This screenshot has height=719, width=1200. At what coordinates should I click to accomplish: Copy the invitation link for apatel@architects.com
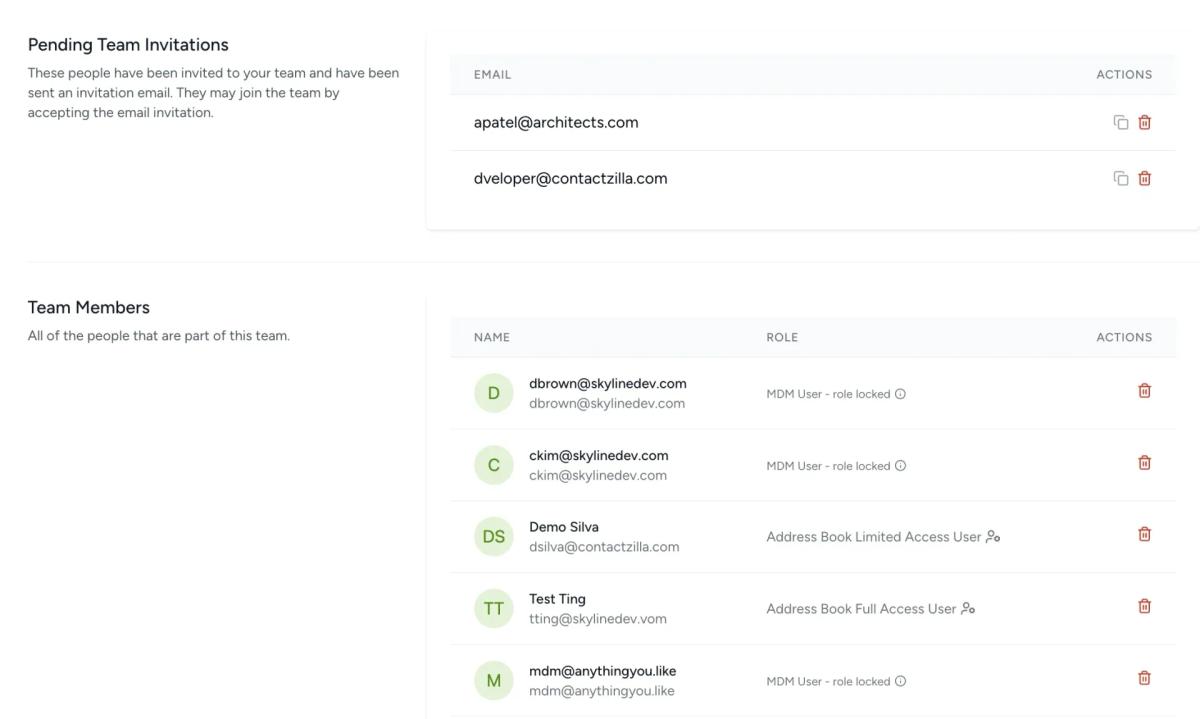click(x=1121, y=121)
